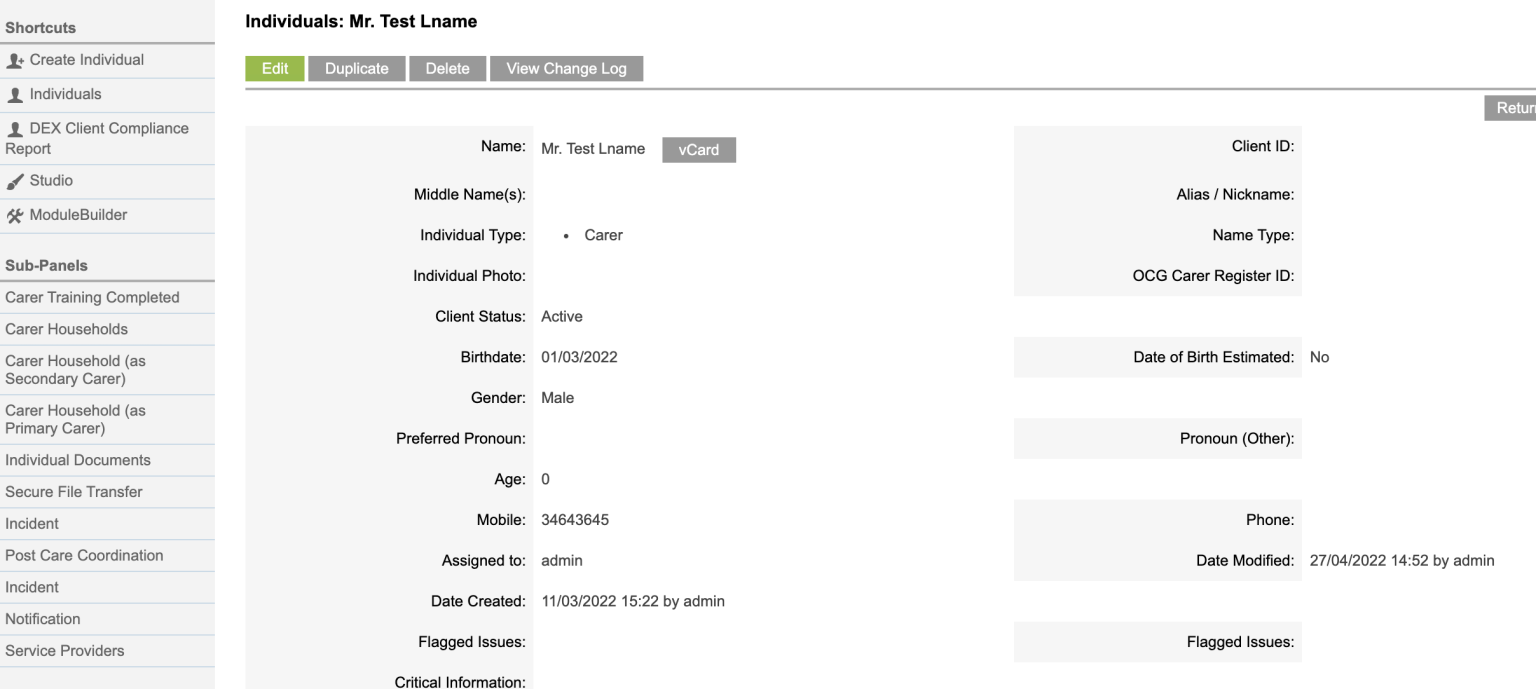The width and height of the screenshot is (1536, 689).
Task: Select Individual Documents sub-panel
Action: 77,460
